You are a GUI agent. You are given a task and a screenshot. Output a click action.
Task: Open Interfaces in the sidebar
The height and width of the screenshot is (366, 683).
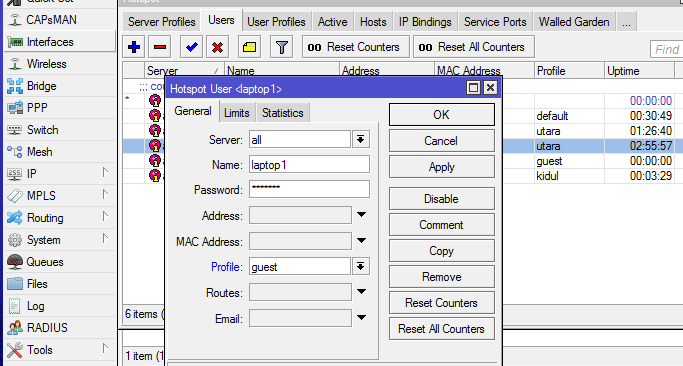(x=60, y=42)
